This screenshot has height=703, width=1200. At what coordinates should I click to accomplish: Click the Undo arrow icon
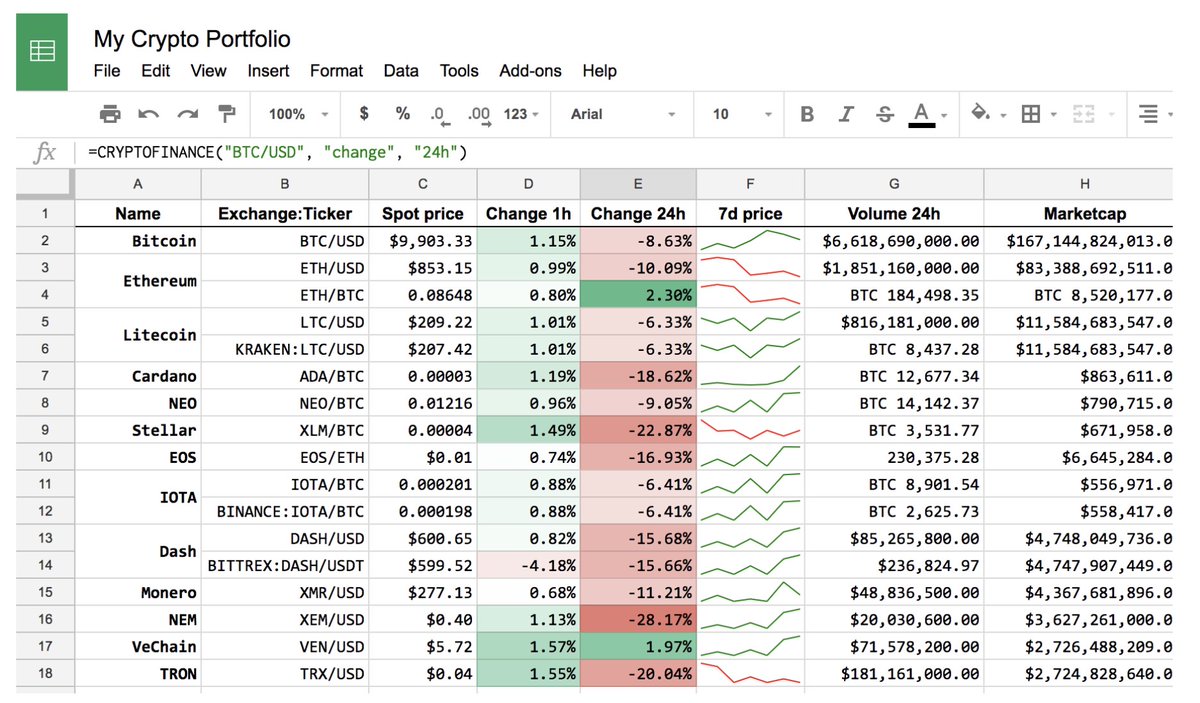[x=149, y=114]
